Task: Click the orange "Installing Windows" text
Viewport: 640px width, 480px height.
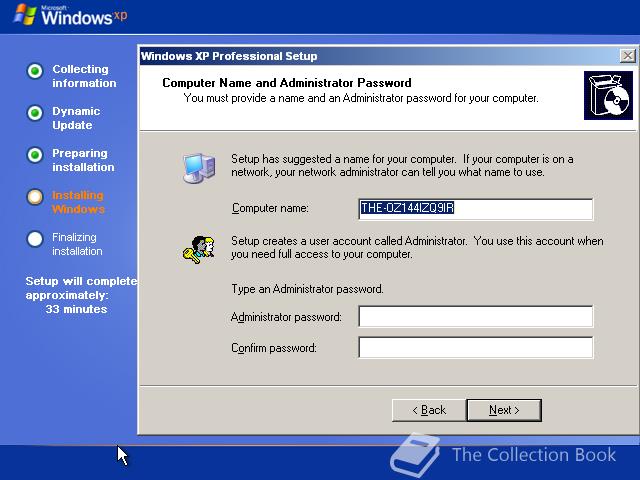Action: tap(78, 202)
